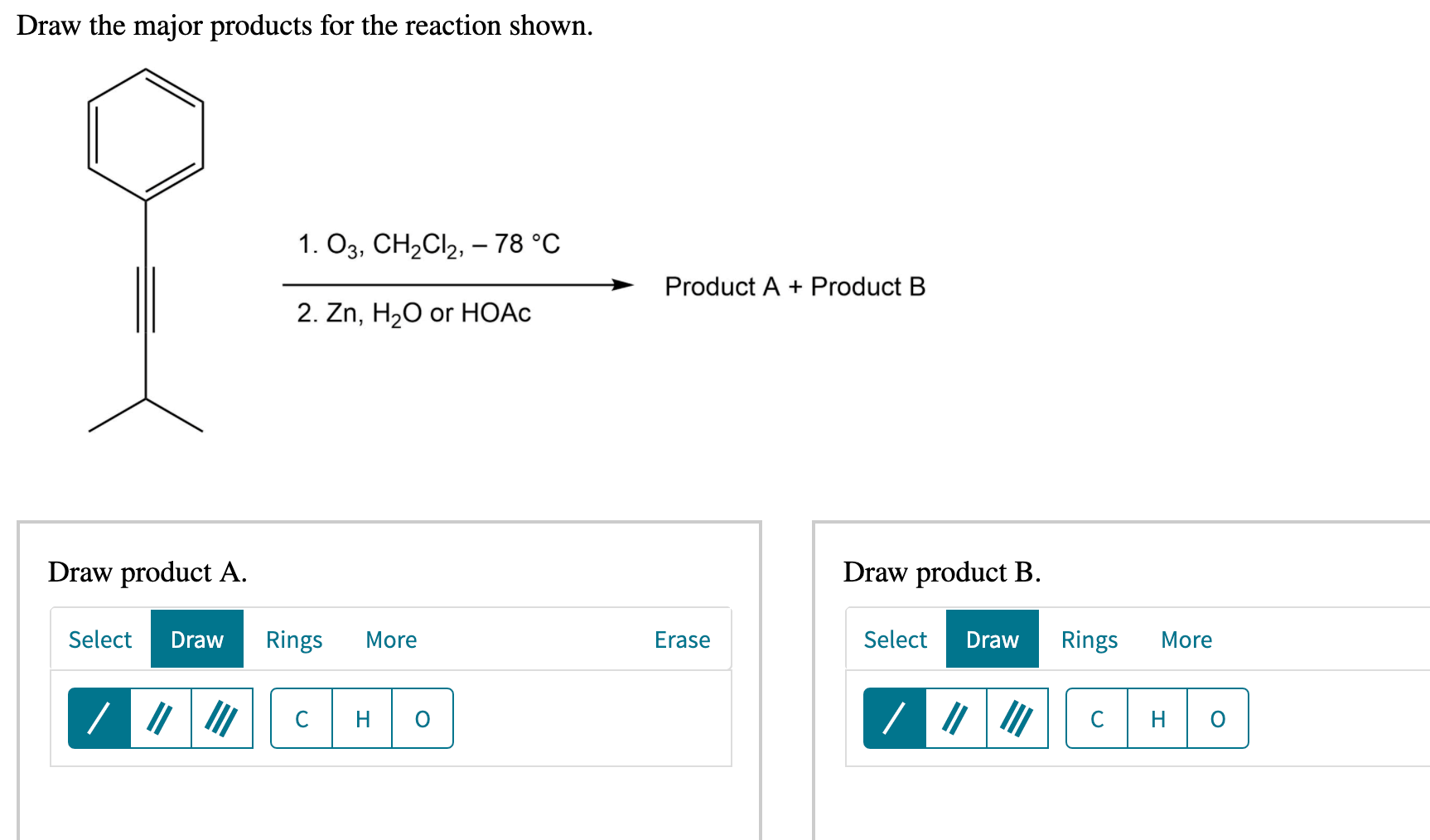1430x840 pixels.
Task: Select triple bond tool in product A
Action: (221, 718)
